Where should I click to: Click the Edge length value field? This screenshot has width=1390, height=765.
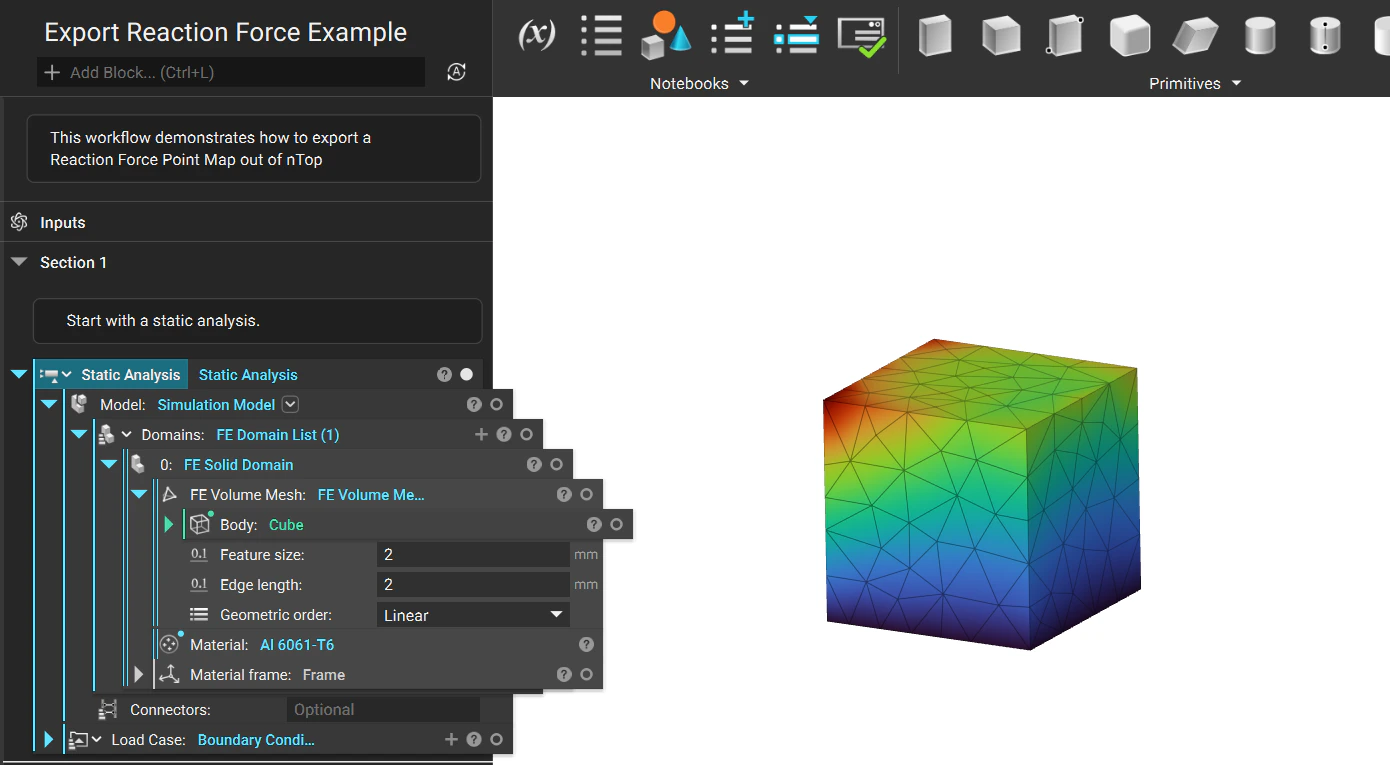click(473, 584)
